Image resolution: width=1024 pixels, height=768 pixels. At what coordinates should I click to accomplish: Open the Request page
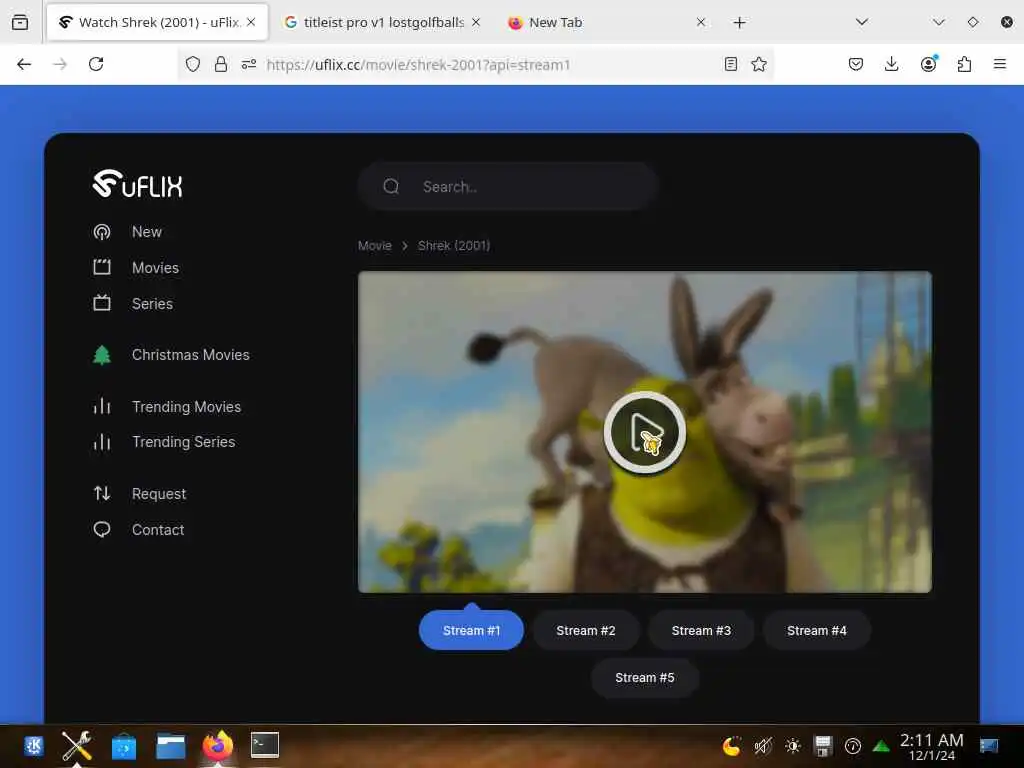pos(159,494)
